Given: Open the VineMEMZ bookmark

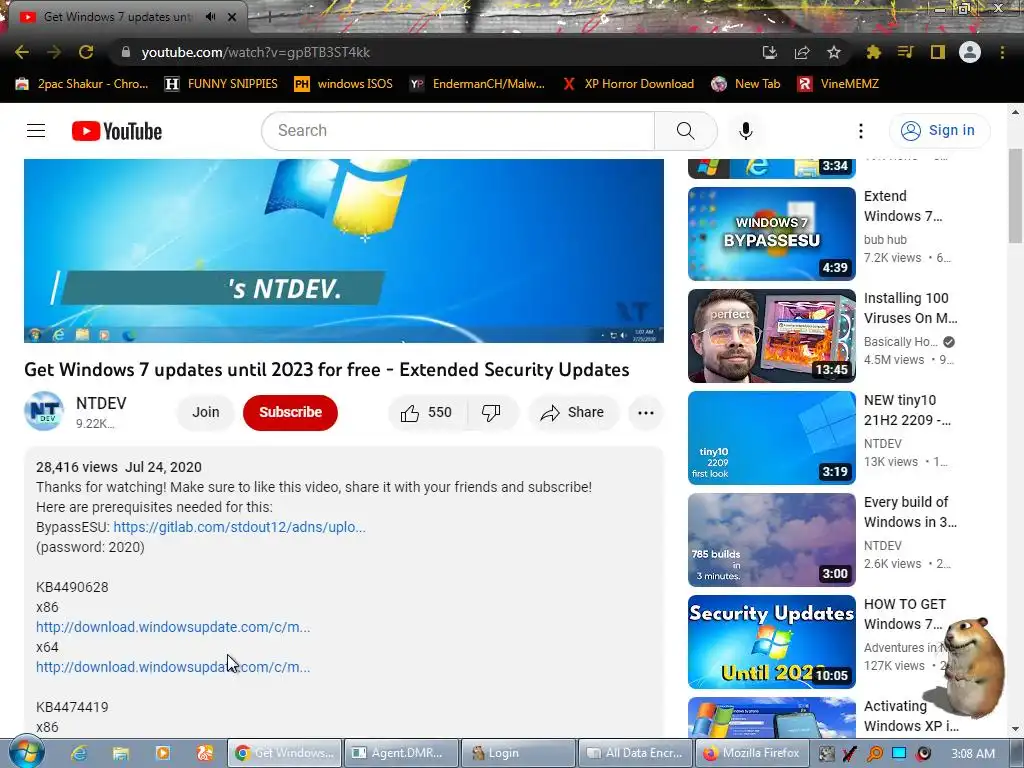Looking at the screenshot, I should [838, 84].
